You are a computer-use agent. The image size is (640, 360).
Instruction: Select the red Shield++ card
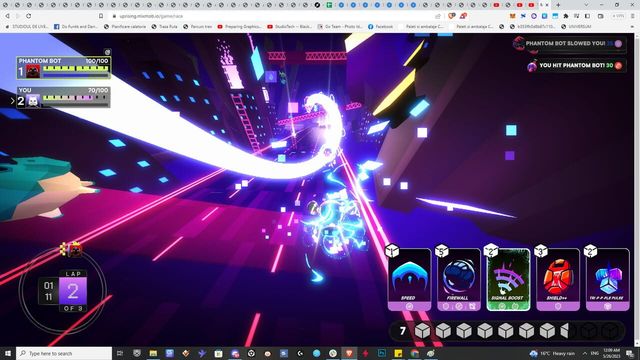pos(558,280)
